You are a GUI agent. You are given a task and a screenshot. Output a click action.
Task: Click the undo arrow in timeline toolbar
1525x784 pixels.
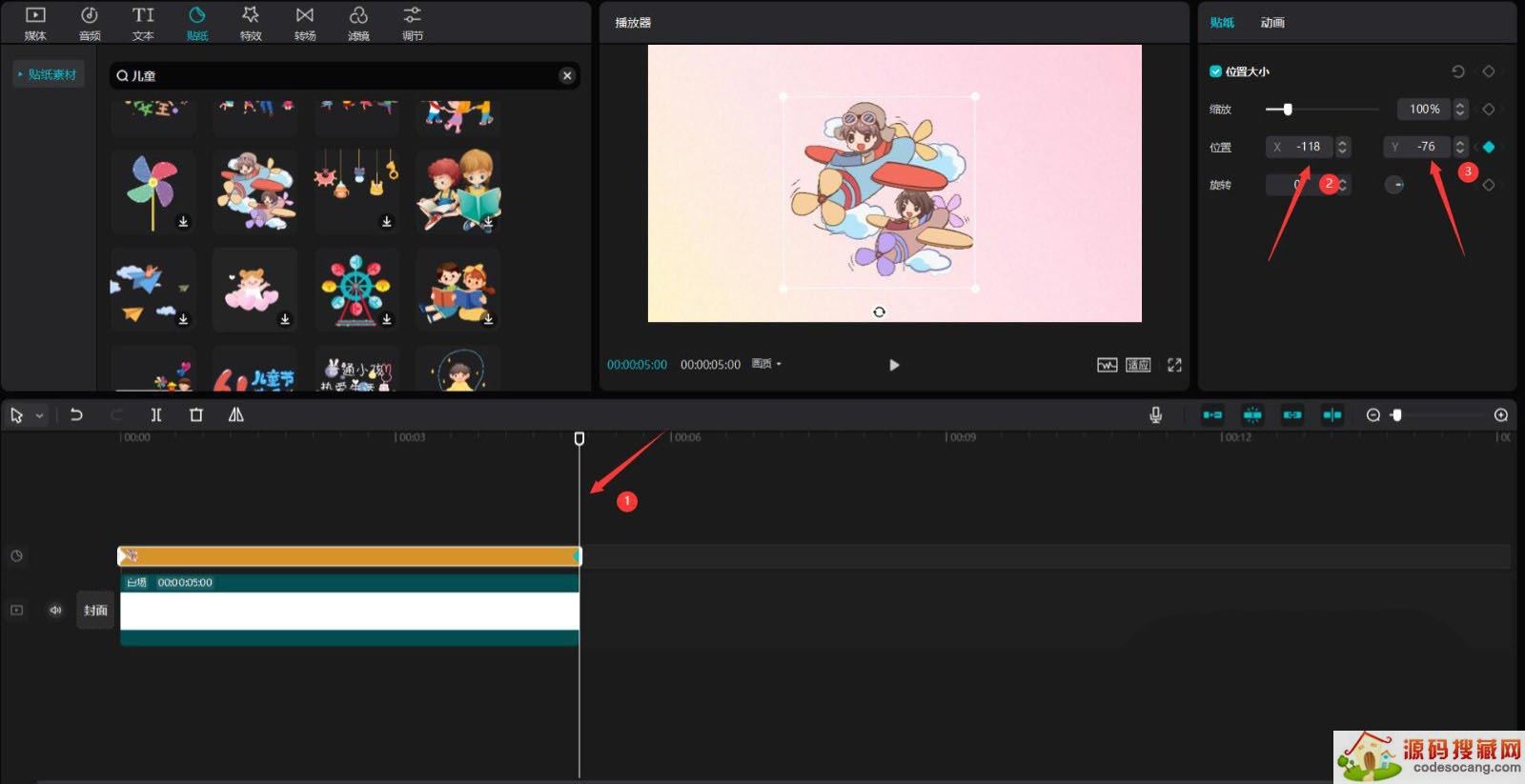[76, 415]
